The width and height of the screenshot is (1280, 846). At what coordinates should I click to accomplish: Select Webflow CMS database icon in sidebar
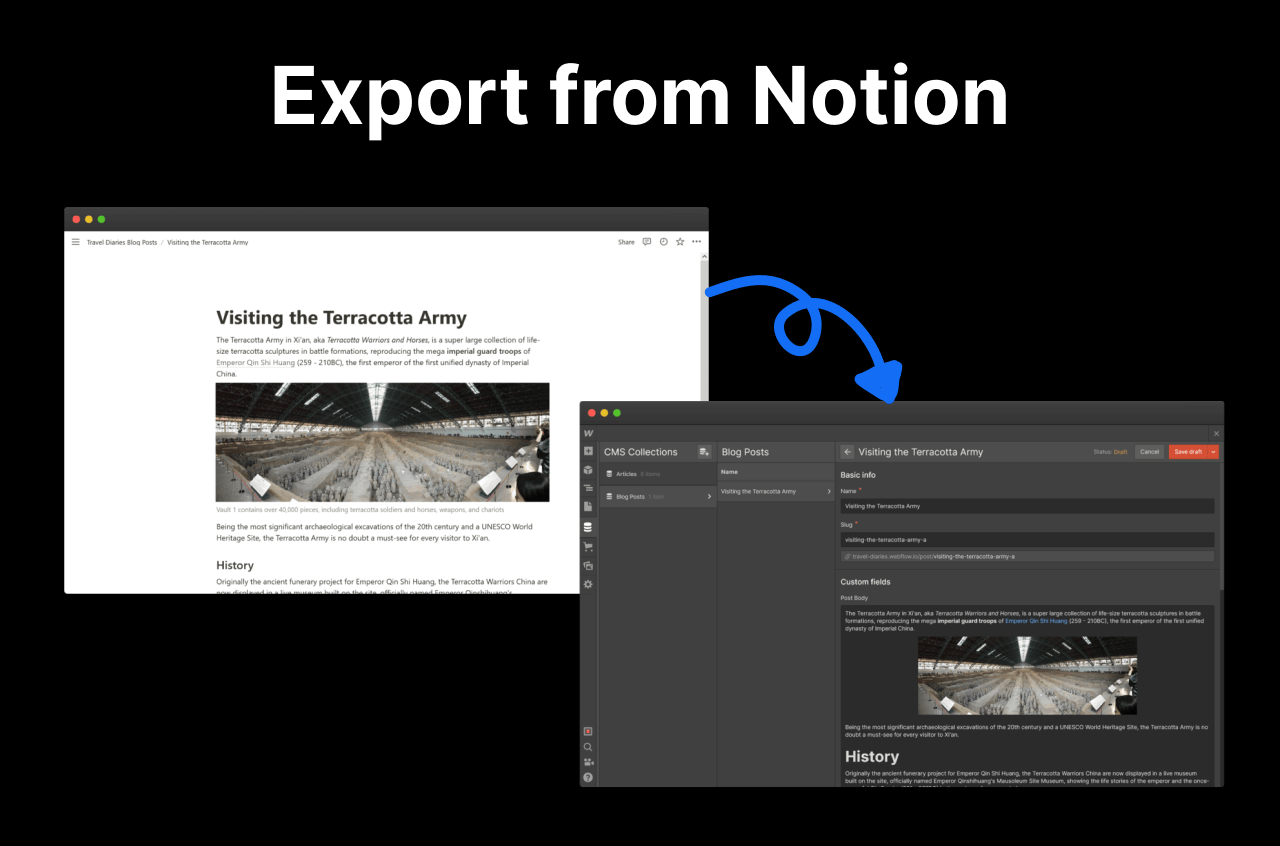coord(588,527)
